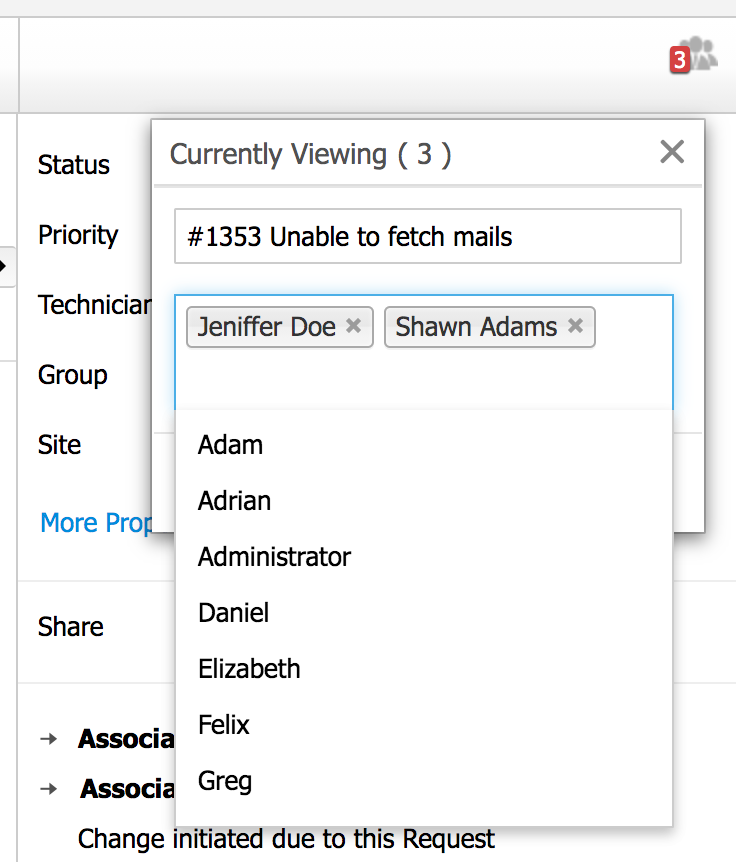Viewport: 736px width, 862px height.
Task: Pick Daniel from the suggestion list
Action: pyautogui.click(x=234, y=613)
